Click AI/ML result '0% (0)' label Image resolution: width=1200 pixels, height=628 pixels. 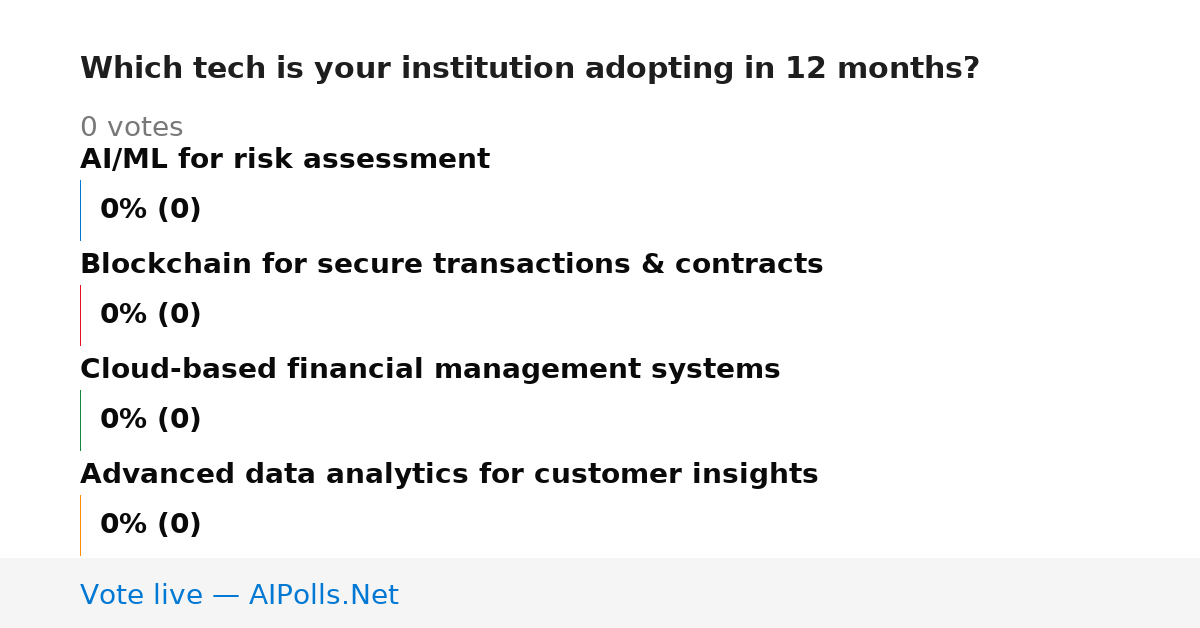click(151, 210)
